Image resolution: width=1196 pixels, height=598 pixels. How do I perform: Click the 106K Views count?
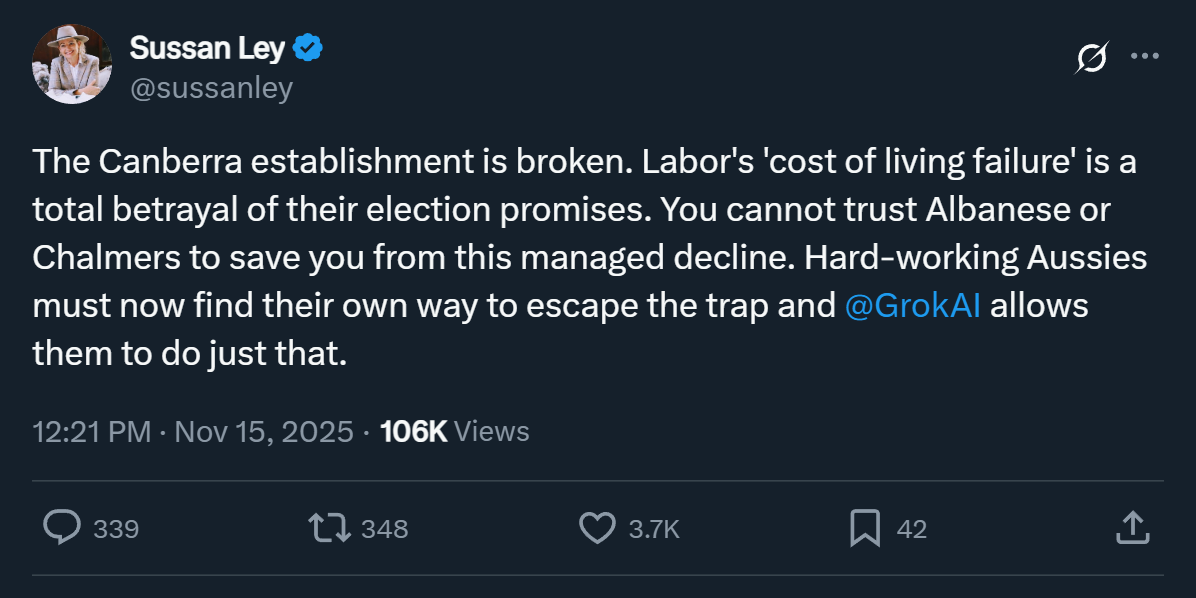pos(455,432)
